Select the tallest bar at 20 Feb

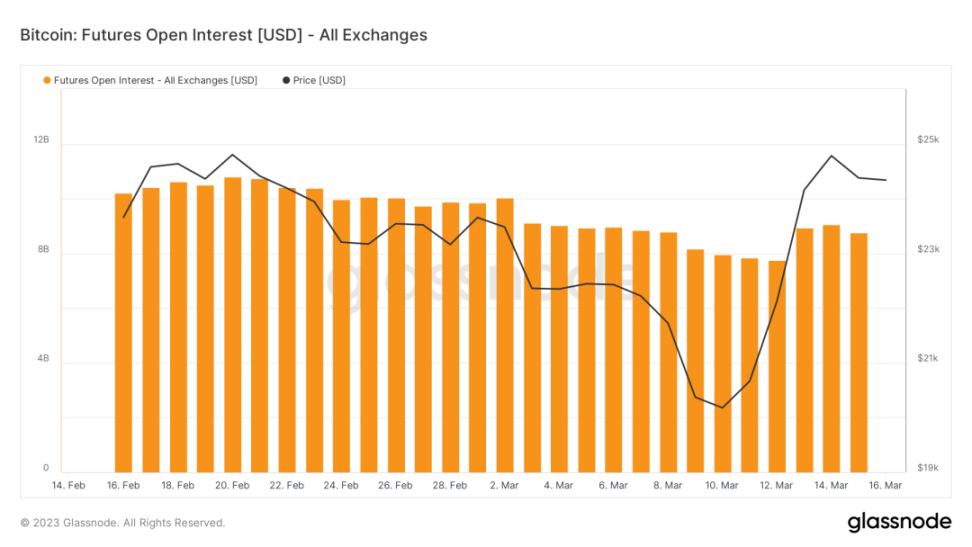232,324
